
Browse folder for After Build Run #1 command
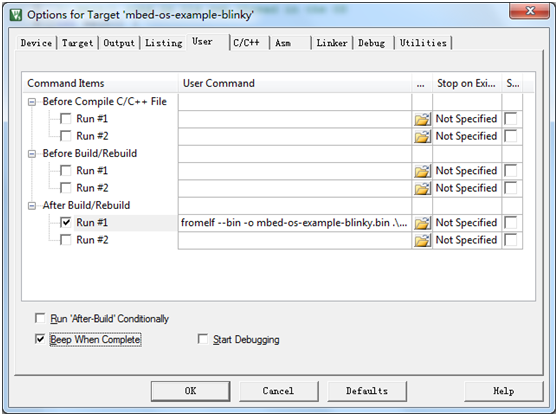click(422, 223)
